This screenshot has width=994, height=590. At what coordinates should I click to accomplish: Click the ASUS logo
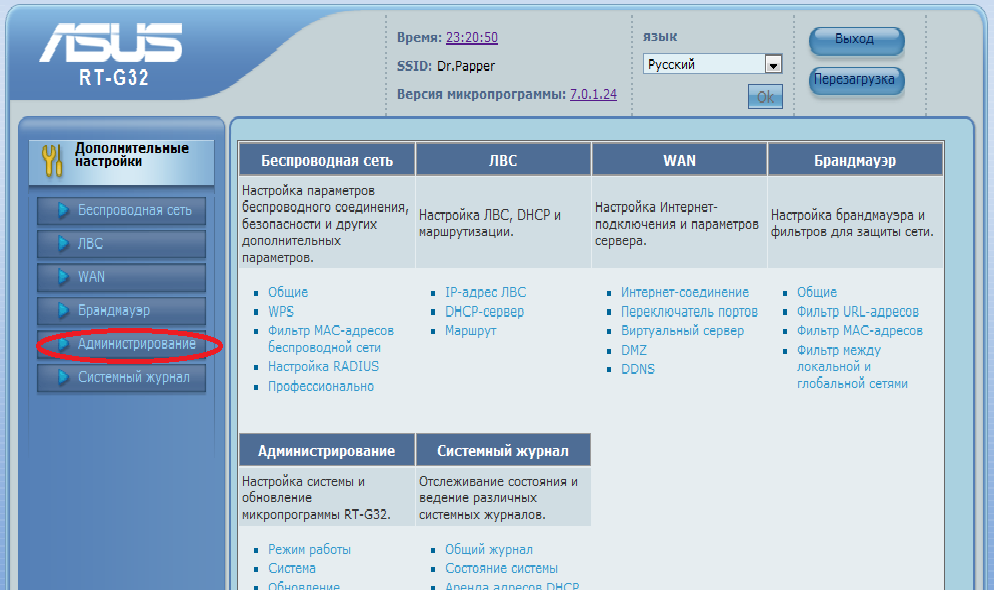(111, 42)
